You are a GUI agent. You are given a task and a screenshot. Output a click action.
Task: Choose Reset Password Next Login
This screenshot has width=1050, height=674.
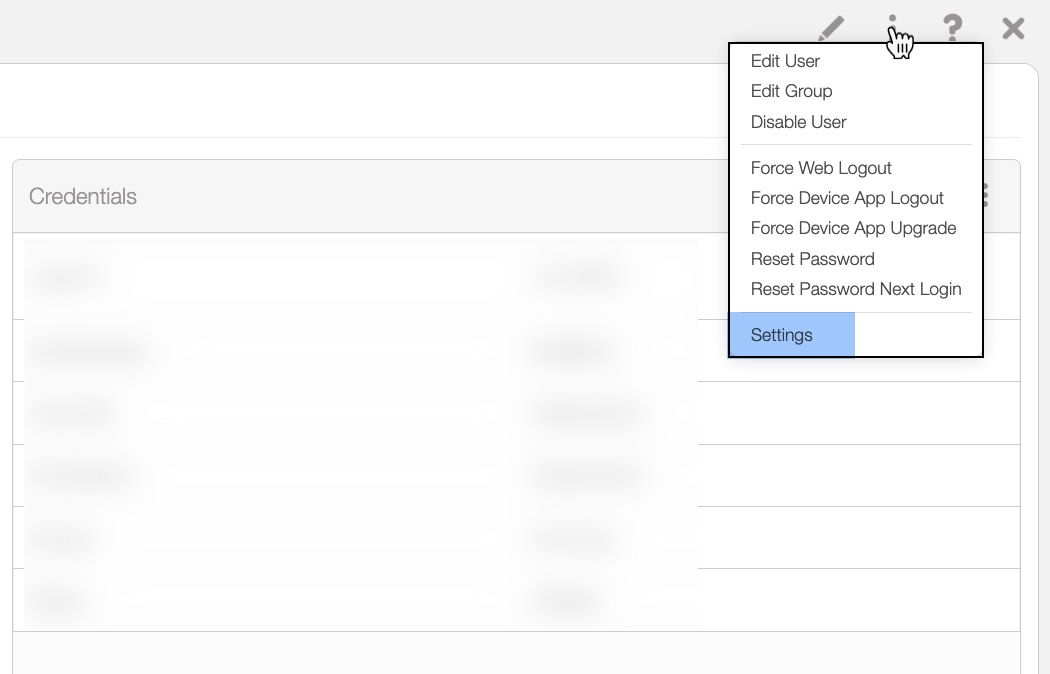855,289
